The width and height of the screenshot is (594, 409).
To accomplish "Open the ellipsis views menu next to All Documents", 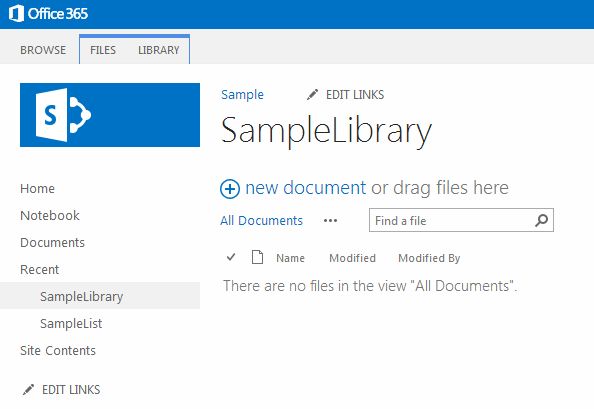I will [330, 220].
